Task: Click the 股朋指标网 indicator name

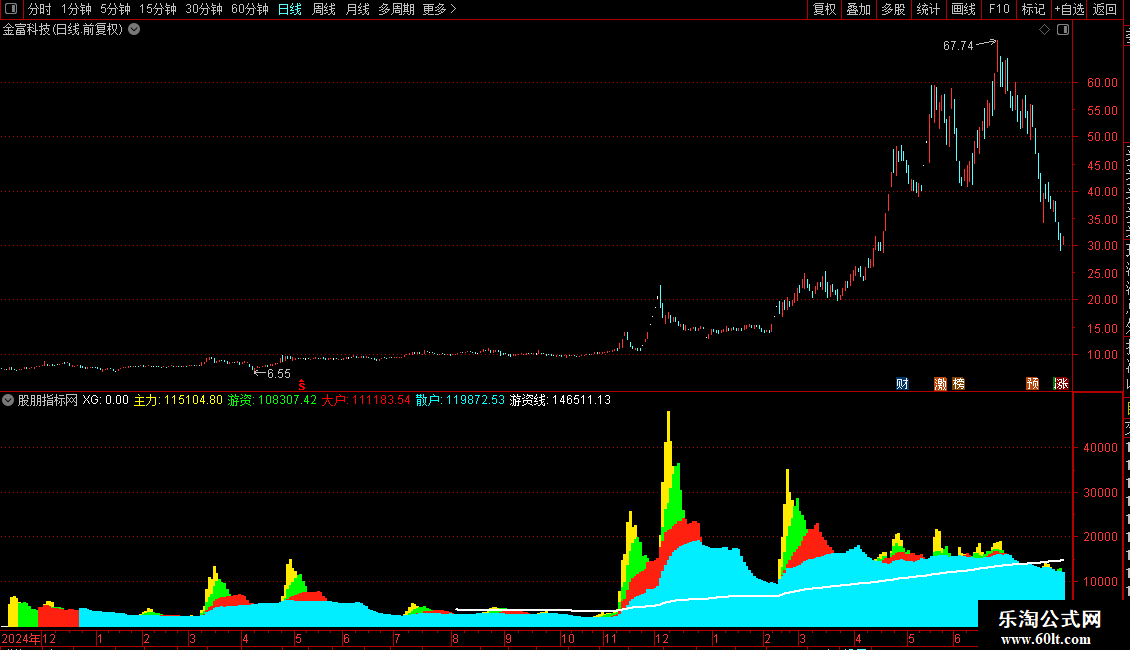Action: [x=48, y=400]
